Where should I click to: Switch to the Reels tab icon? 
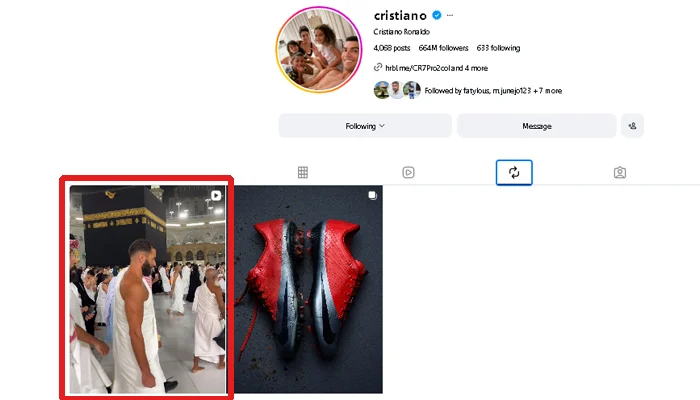(408, 172)
